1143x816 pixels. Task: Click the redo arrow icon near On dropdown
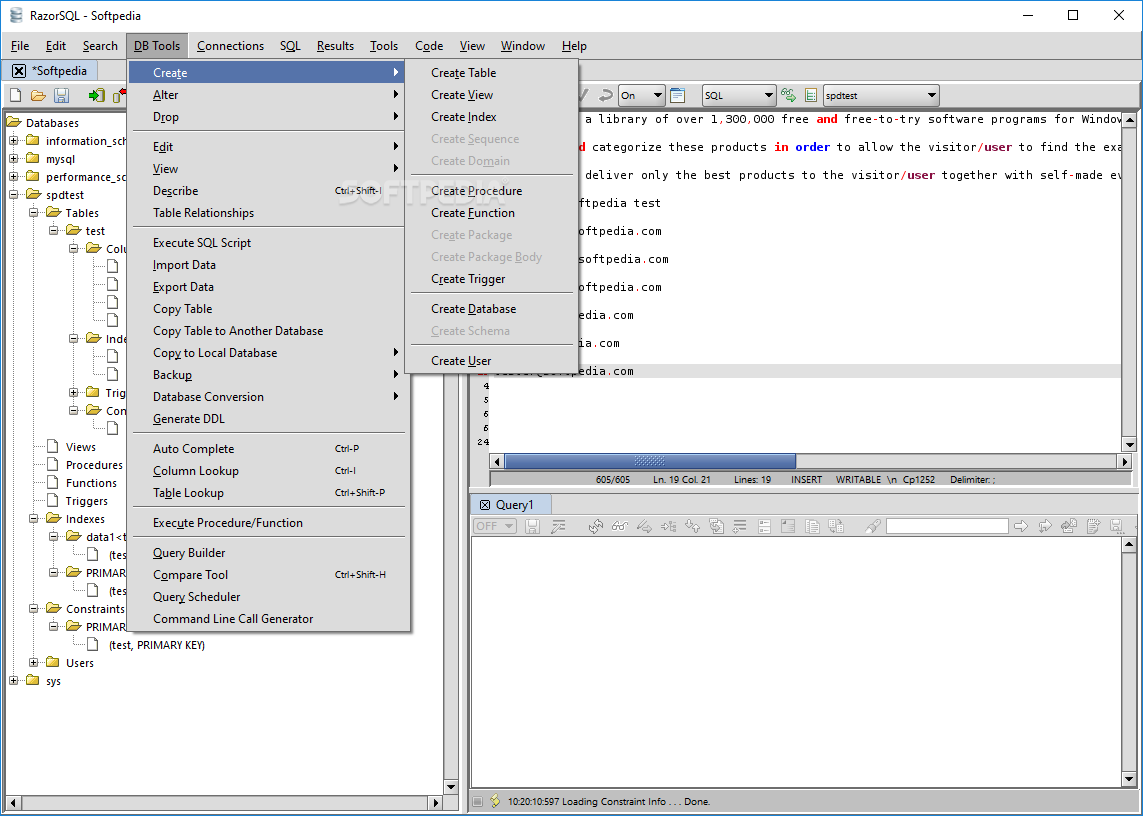605,96
